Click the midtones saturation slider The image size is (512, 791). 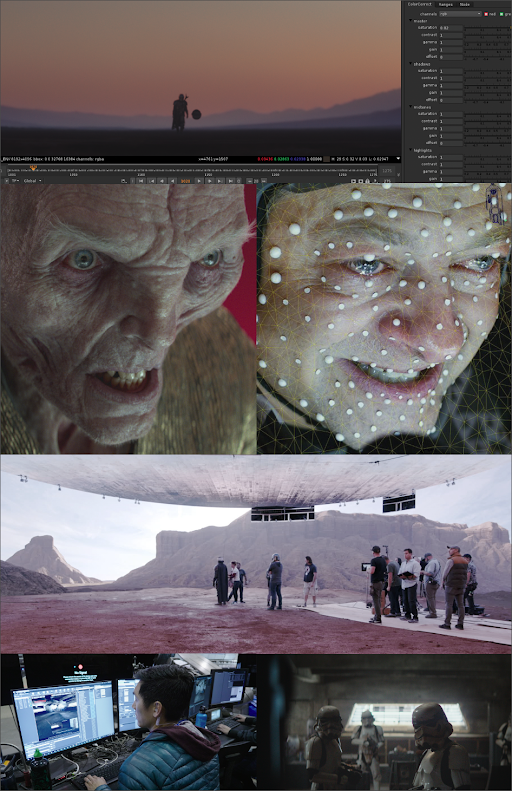488,114
